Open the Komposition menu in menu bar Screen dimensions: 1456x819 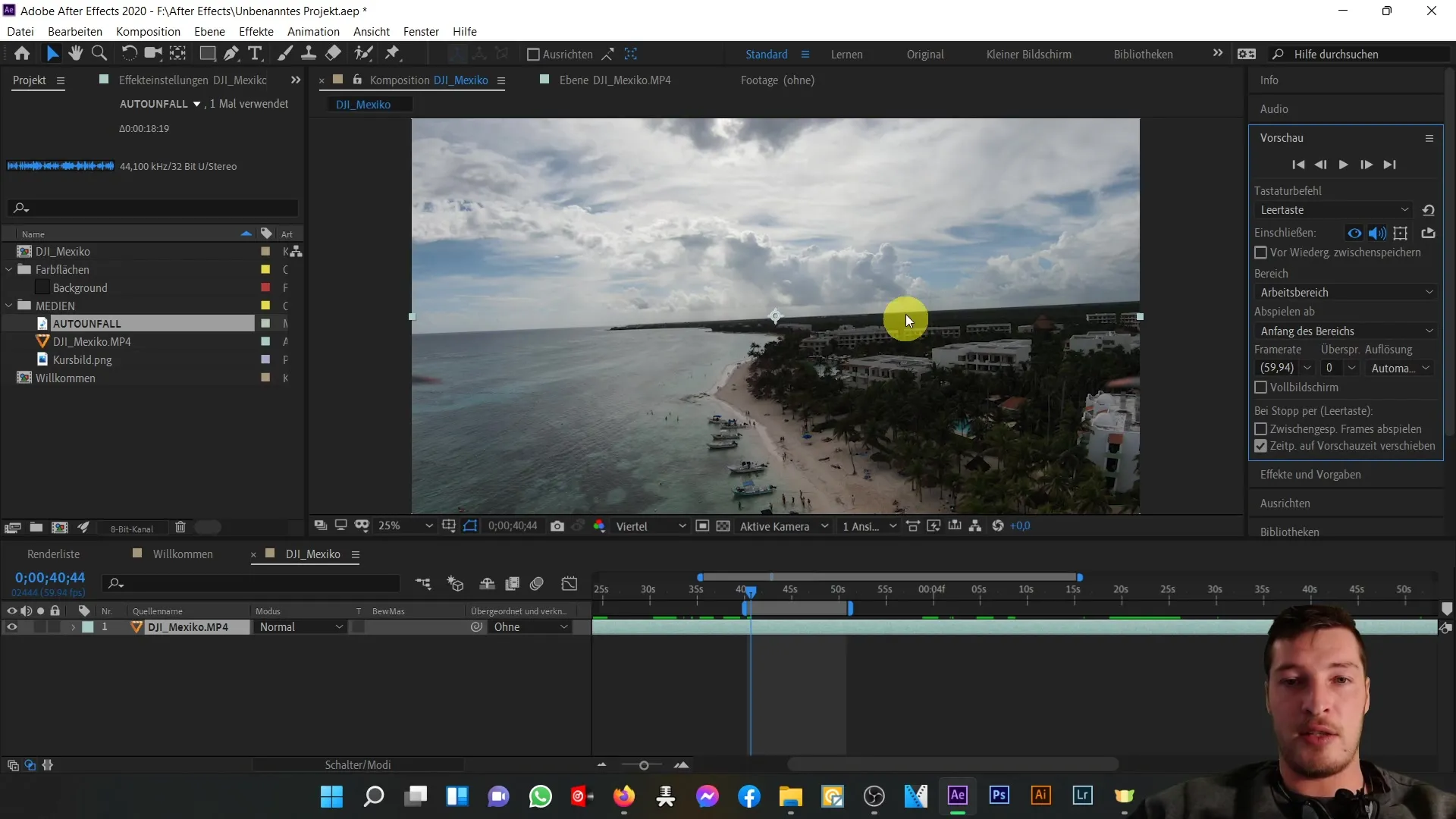[x=147, y=31]
